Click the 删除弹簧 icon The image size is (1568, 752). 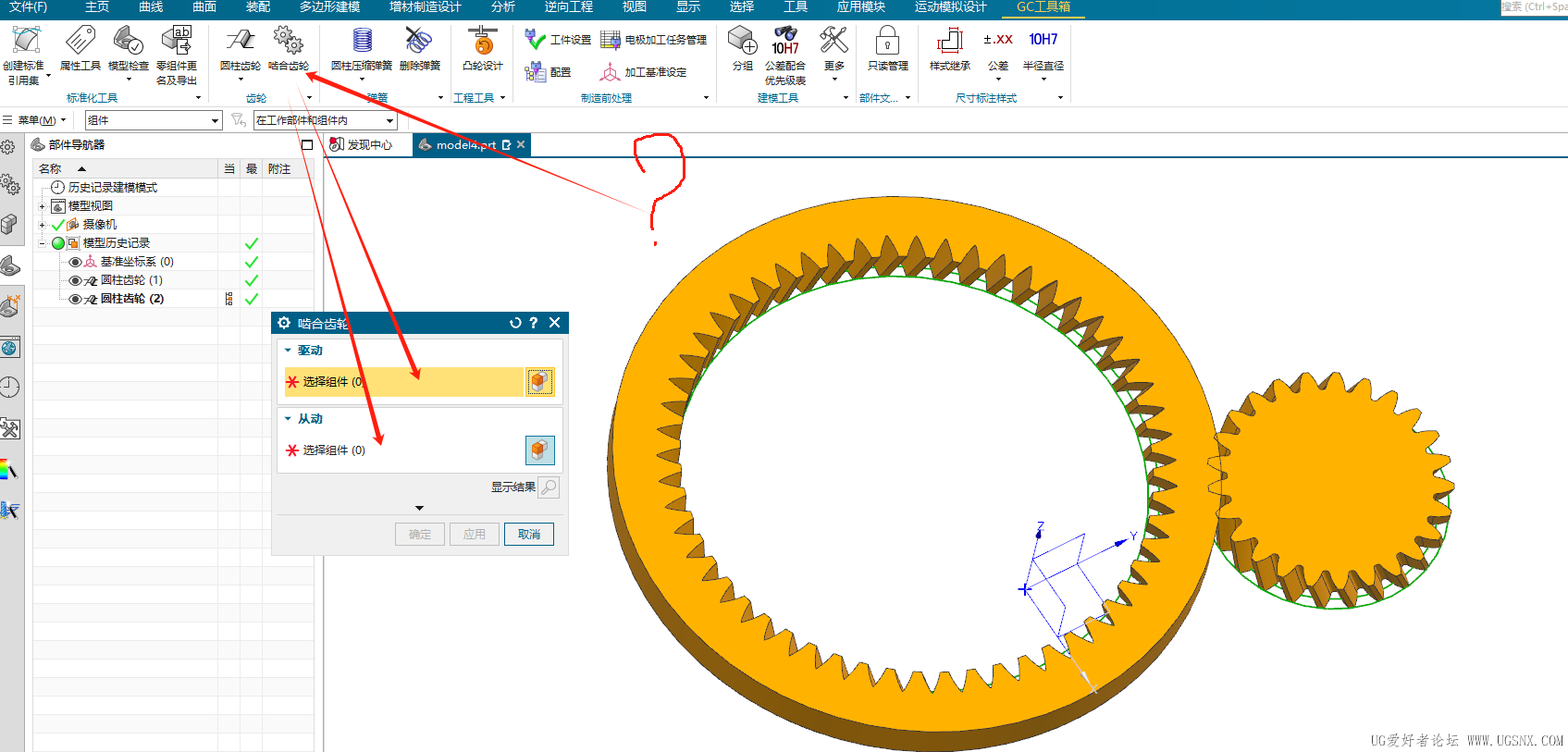tap(419, 41)
